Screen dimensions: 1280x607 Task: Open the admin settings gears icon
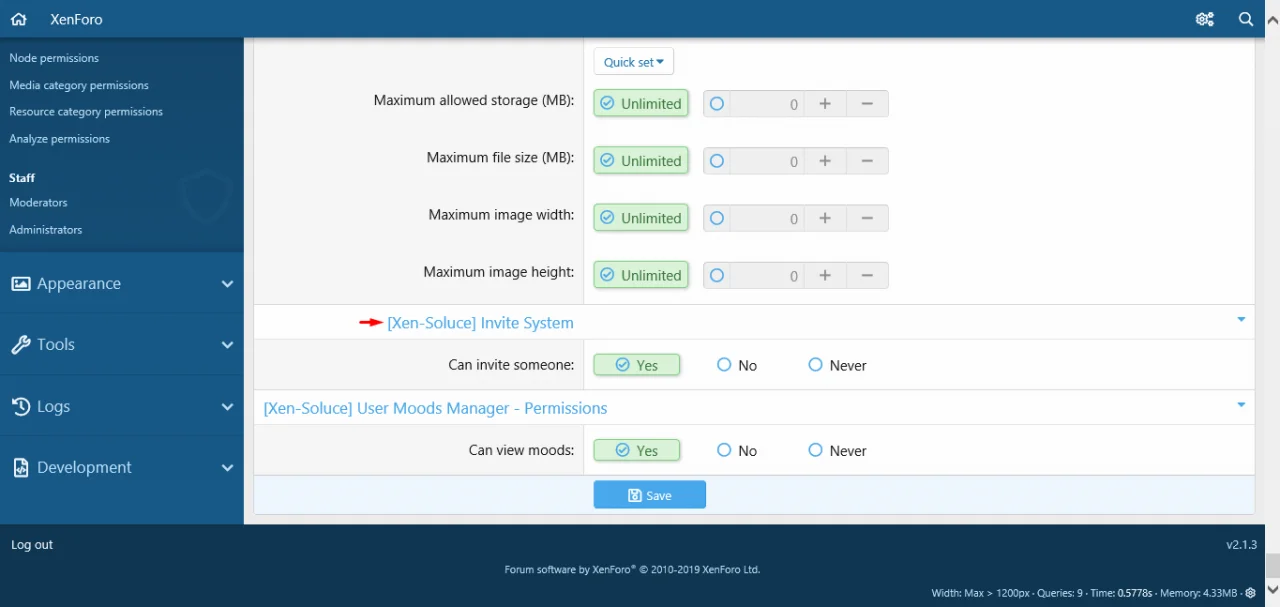coord(1204,19)
